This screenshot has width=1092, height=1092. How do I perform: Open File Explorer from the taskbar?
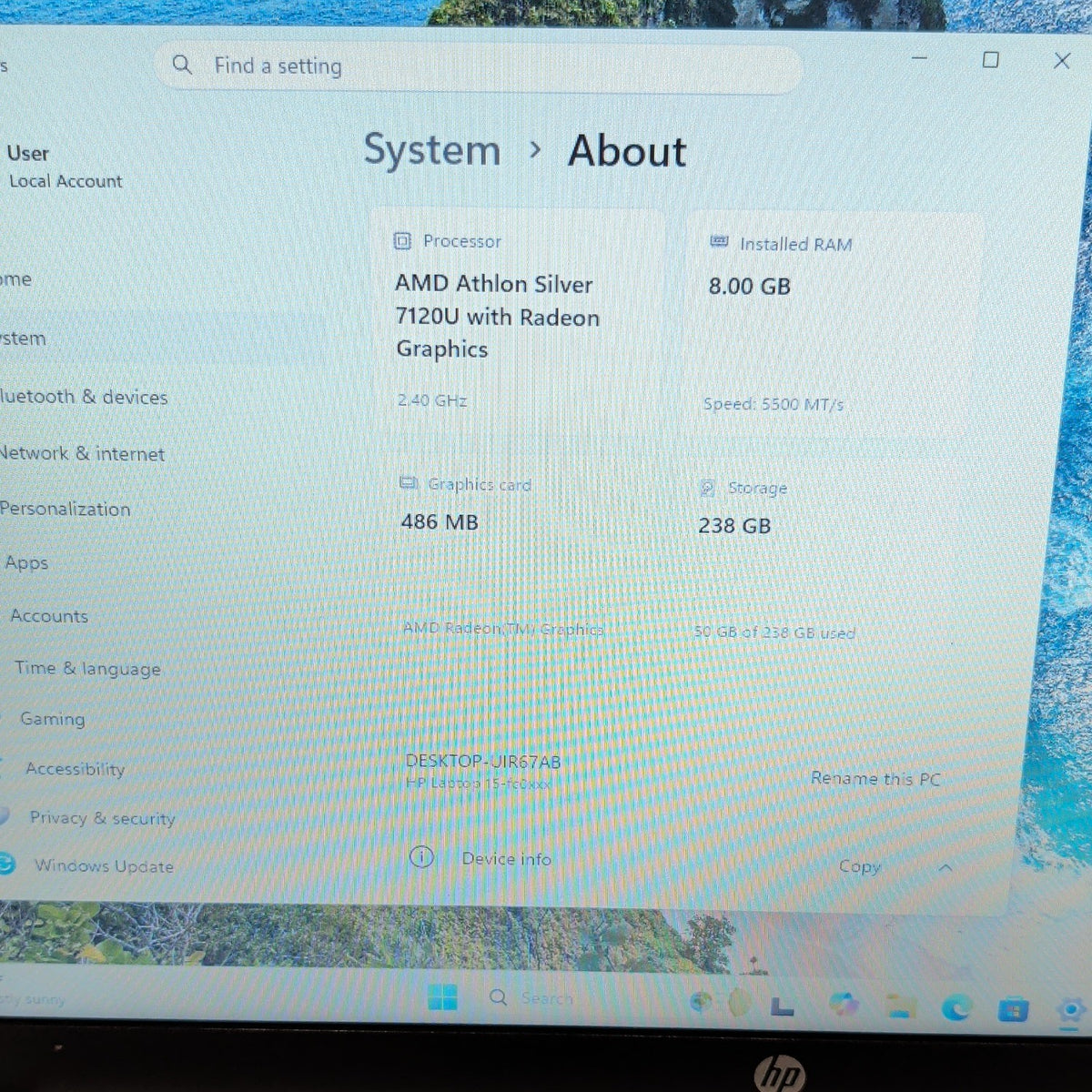click(x=900, y=1006)
